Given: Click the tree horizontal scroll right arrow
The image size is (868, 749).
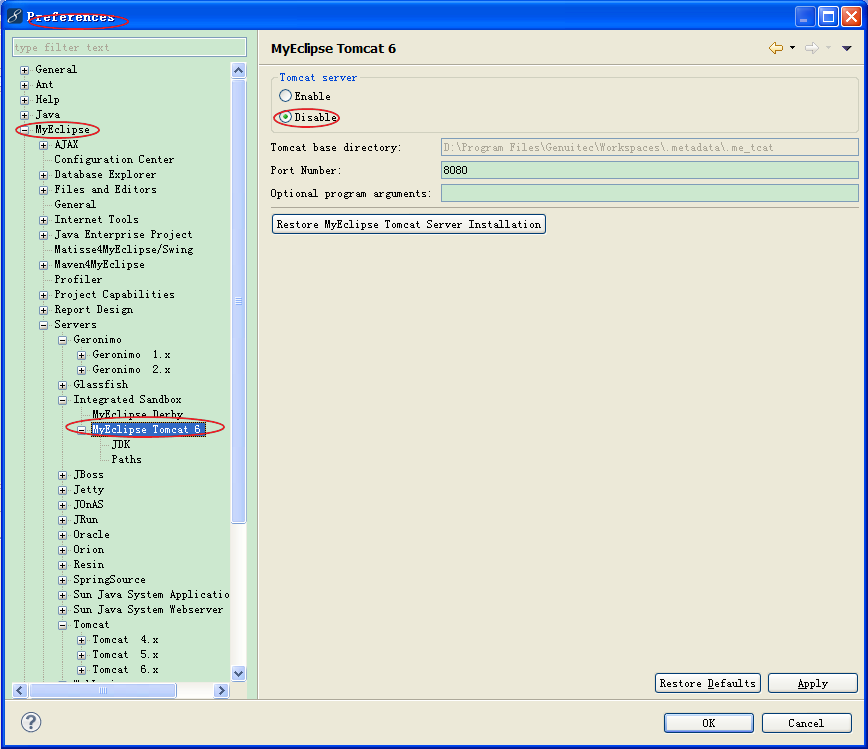Looking at the screenshot, I should tap(221, 690).
